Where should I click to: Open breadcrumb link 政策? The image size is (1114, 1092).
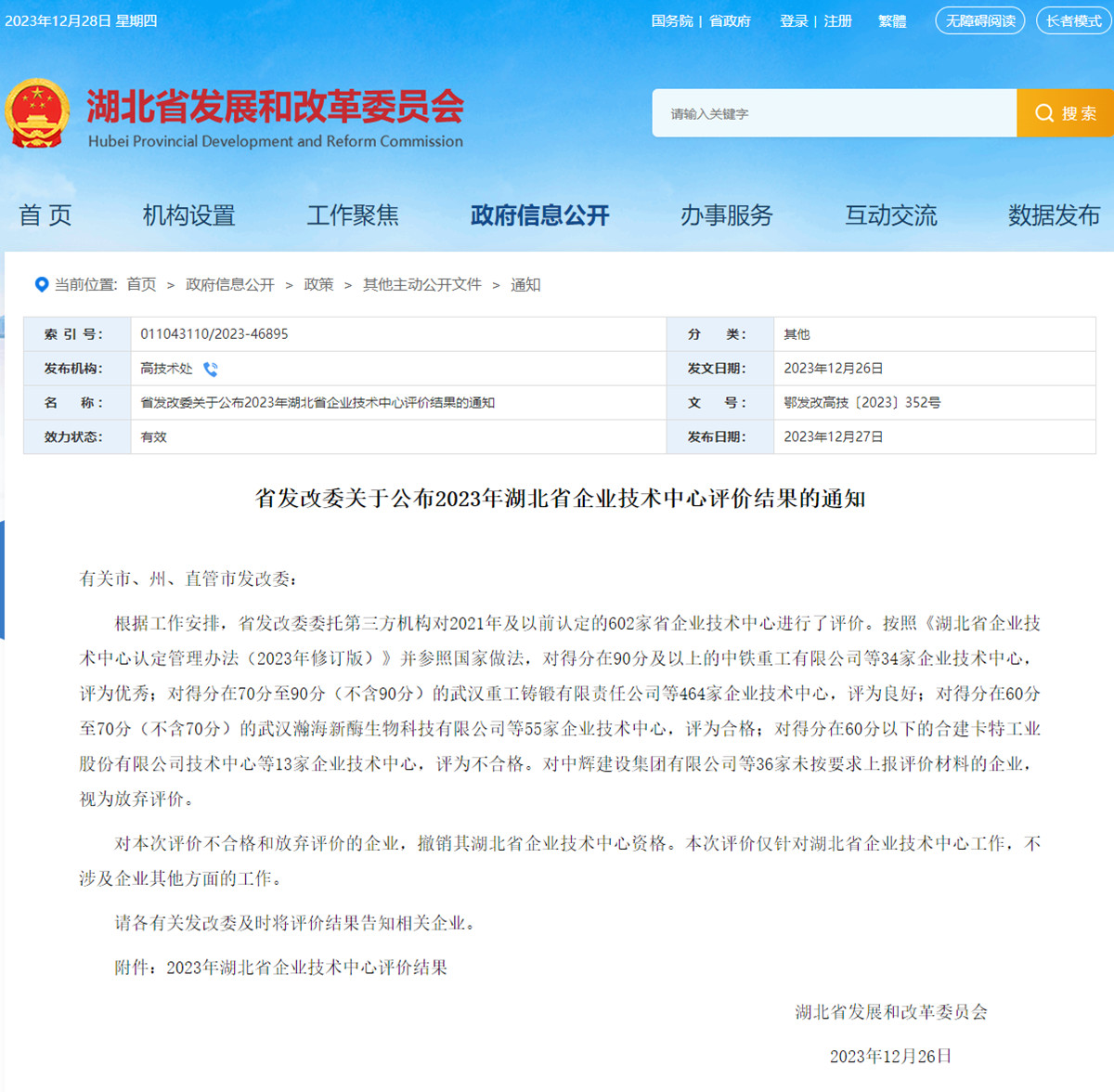coord(318,285)
